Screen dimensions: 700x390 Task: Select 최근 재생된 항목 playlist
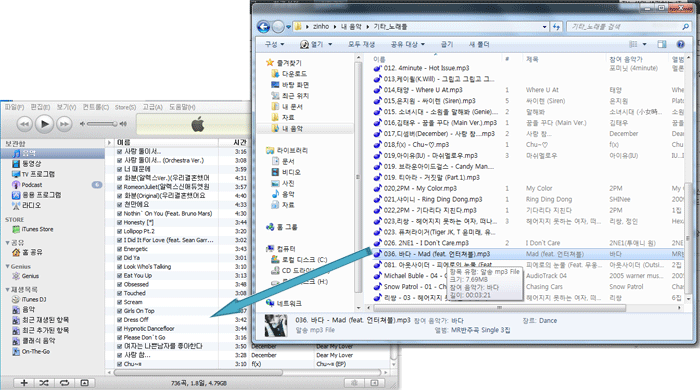click(x=46, y=320)
